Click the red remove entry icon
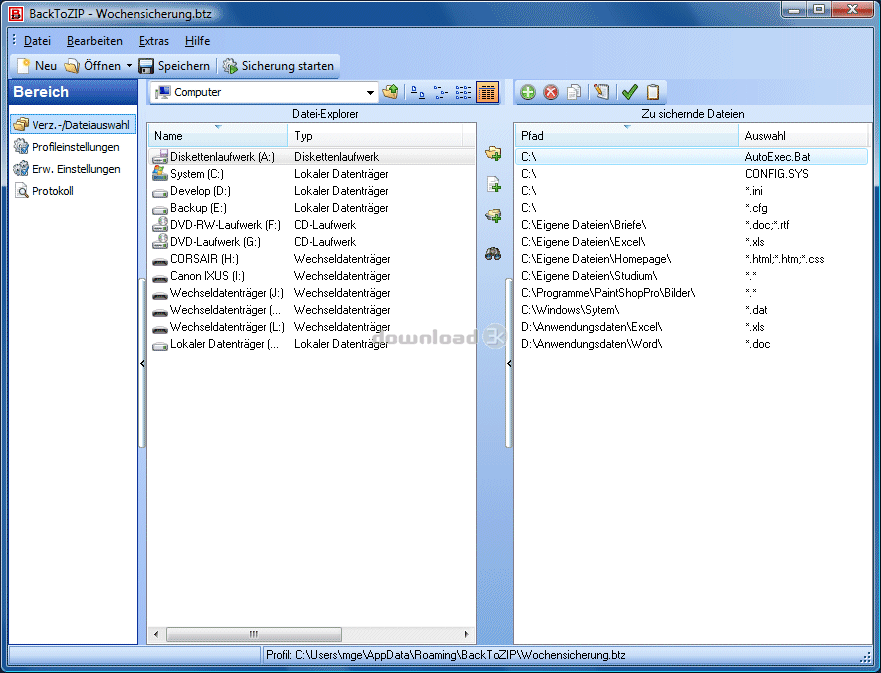The width and height of the screenshot is (881, 673). (x=550, y=92)
